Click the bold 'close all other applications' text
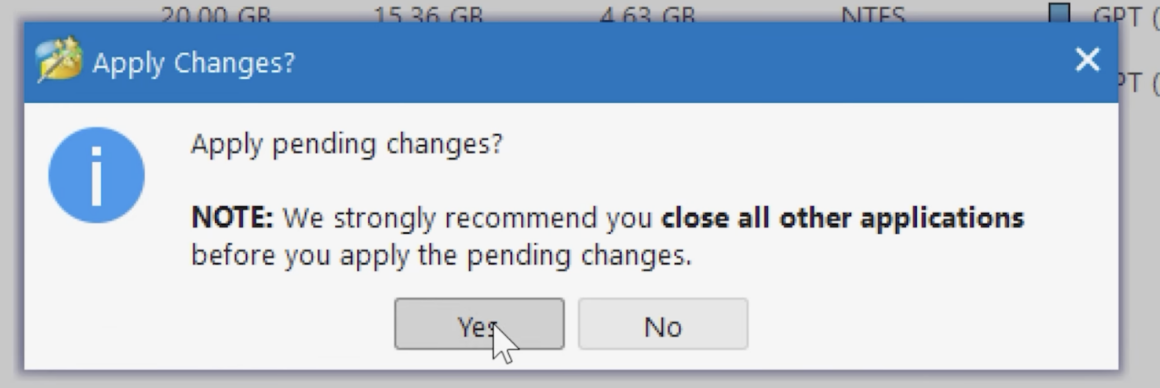Screen dimensions: 1160x388 click(842, 218)
